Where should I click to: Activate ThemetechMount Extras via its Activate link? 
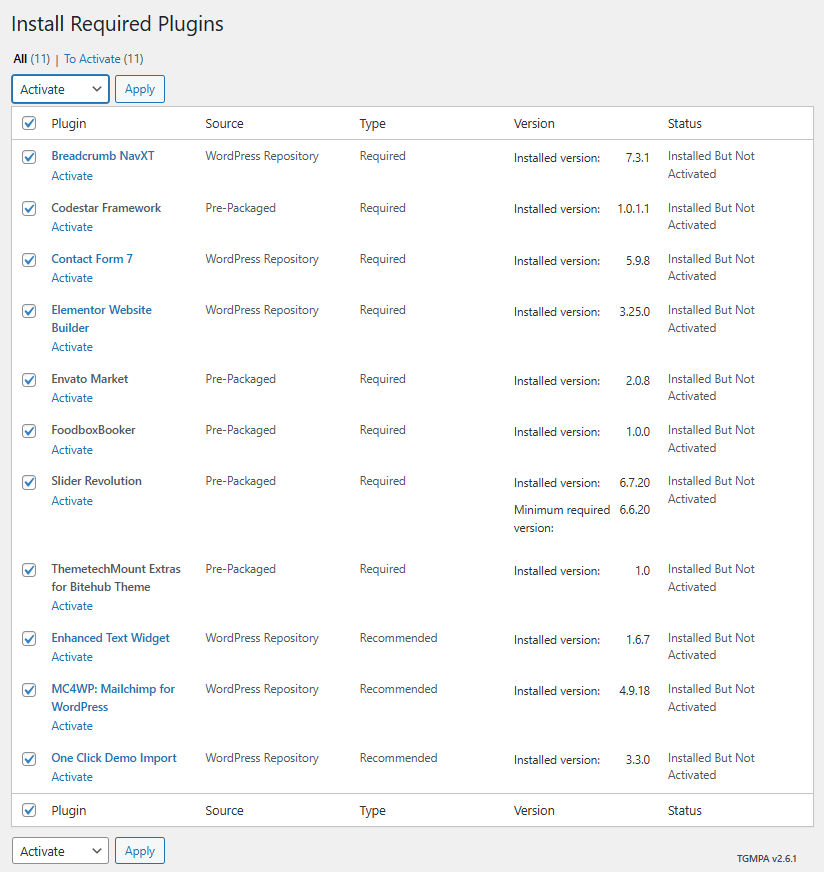pos(72,606)
